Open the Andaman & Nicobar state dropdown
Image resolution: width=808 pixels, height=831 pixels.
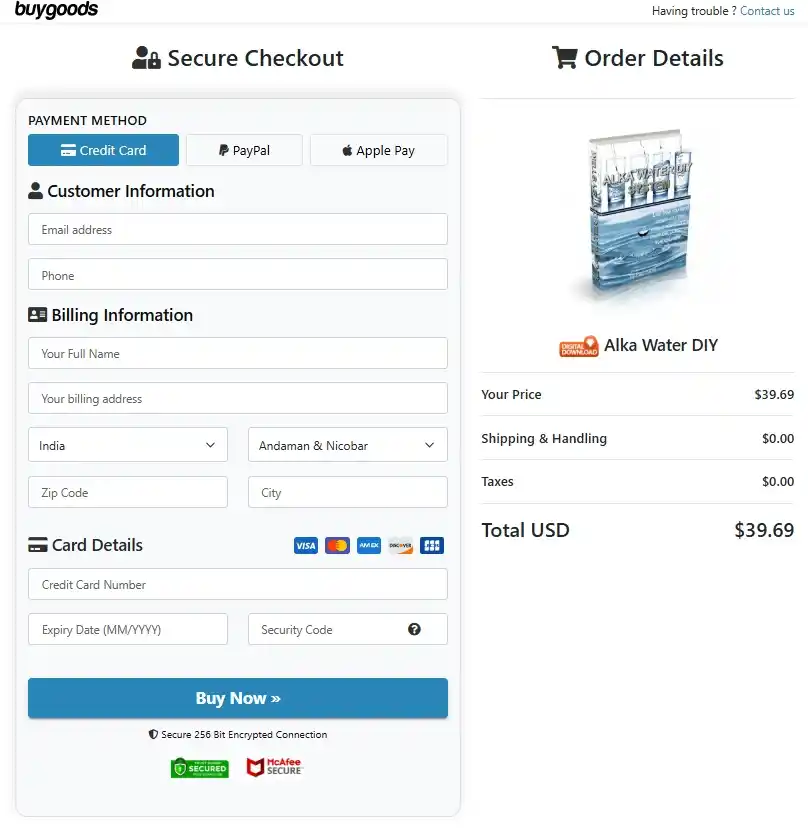[347, 445]
